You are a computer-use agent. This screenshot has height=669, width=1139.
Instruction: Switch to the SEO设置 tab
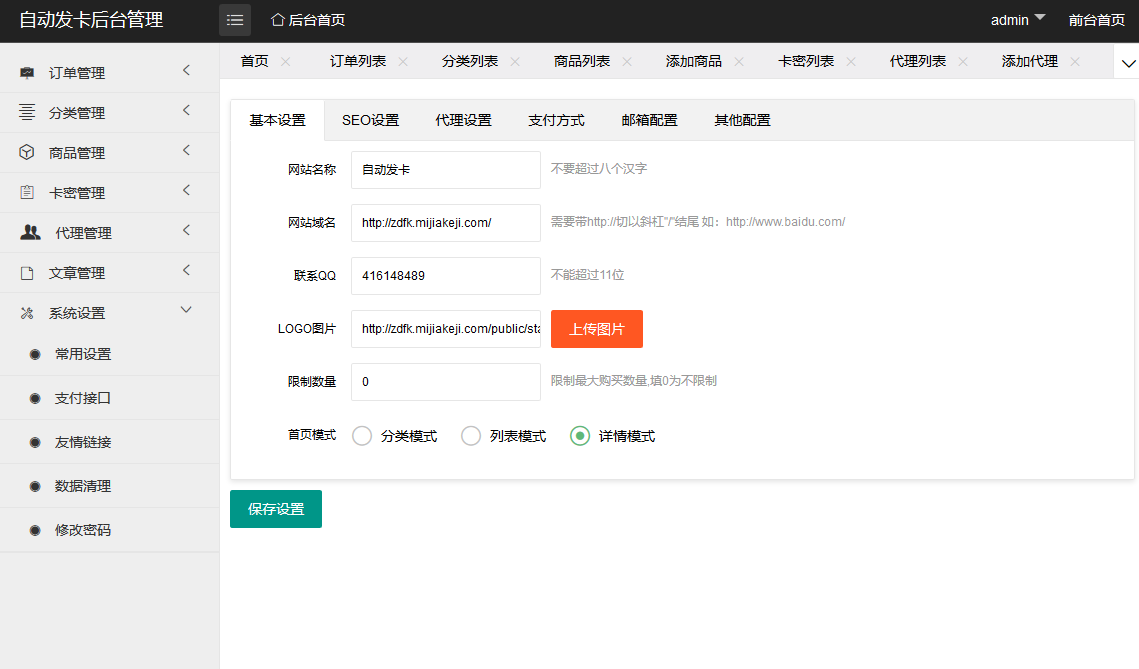coord(370,120)
